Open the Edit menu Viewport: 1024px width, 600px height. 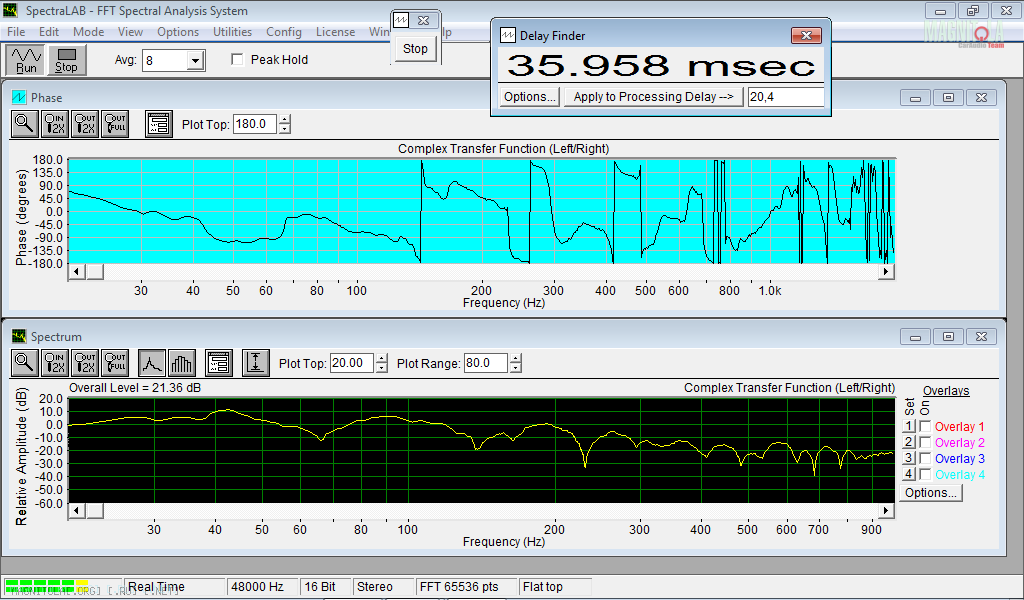[x=48, y=32]
